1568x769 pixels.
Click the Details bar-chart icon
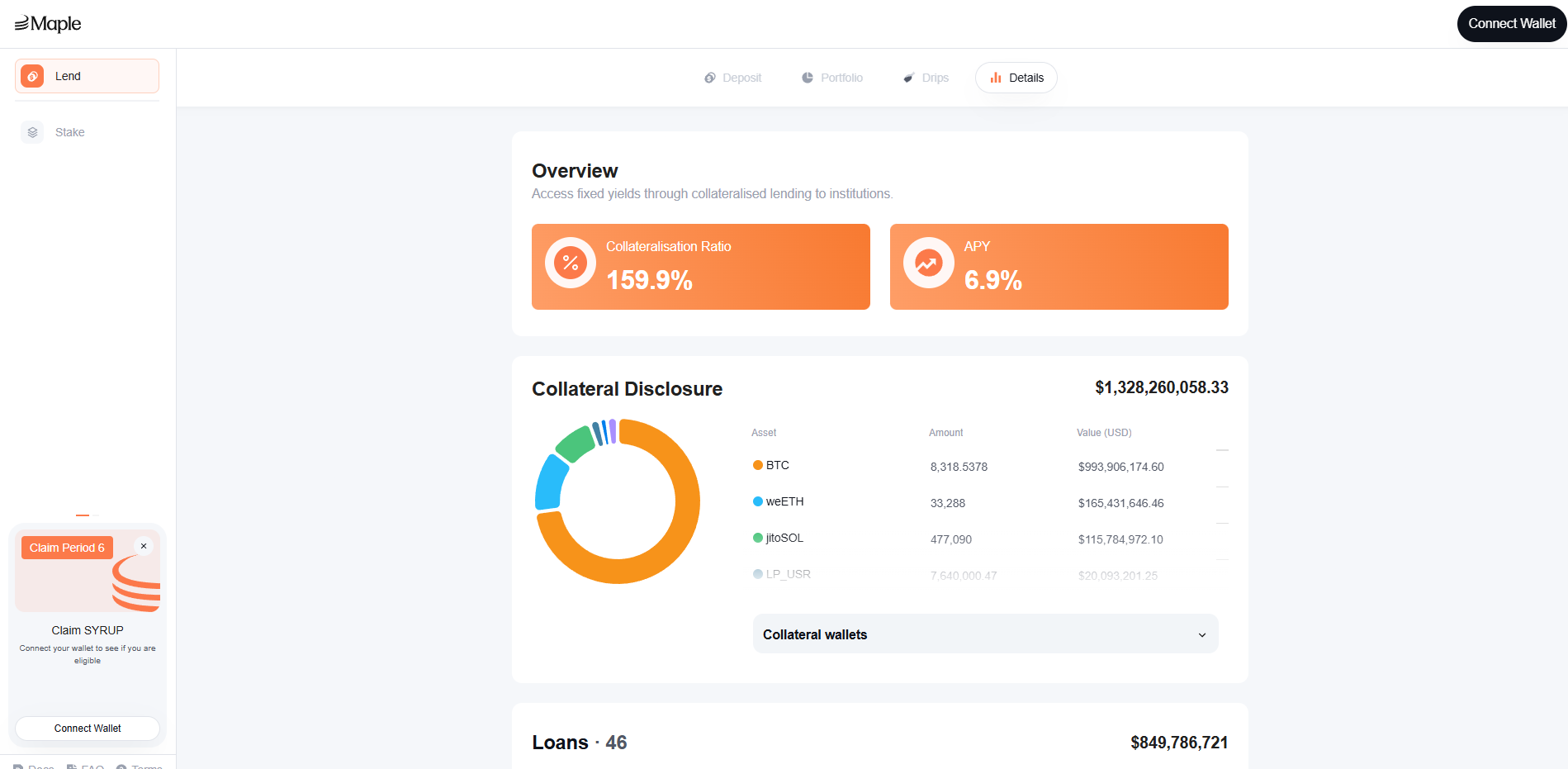pos(996,77)
